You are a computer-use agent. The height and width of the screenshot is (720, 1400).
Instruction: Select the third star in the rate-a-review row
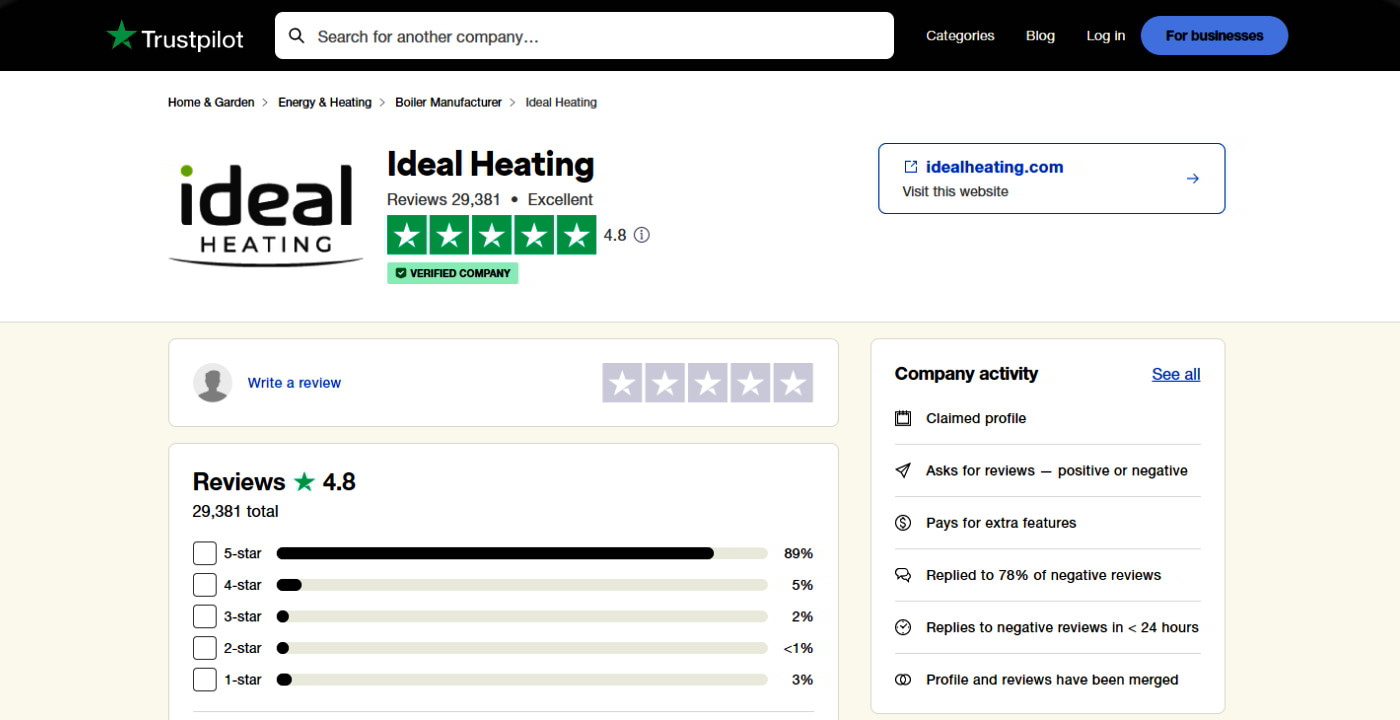pyautogui.click(x=708, y=383)
